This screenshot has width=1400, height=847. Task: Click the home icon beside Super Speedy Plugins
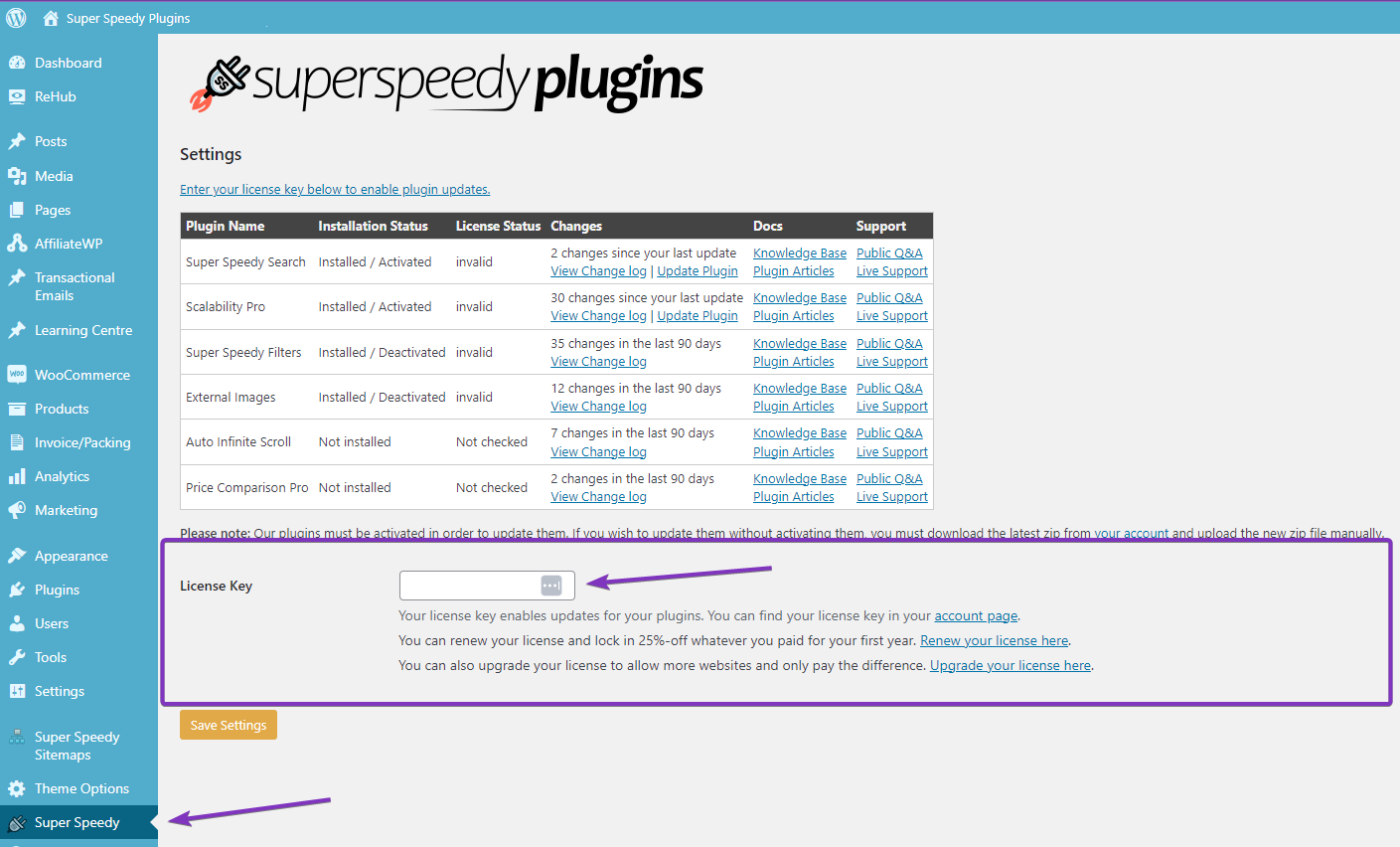pos(51,18)
